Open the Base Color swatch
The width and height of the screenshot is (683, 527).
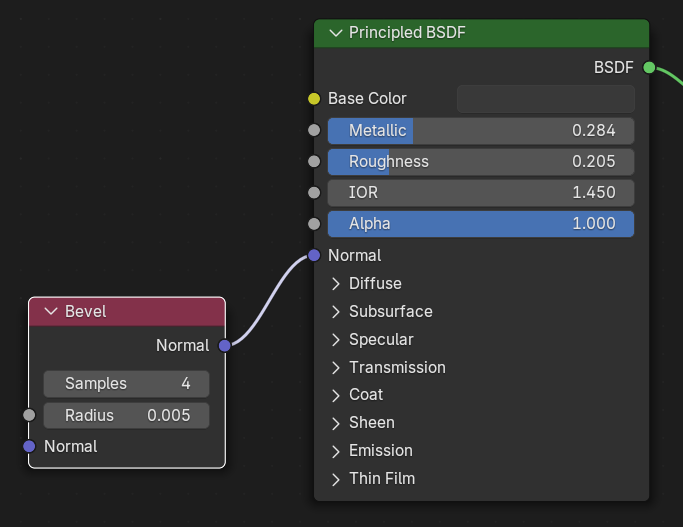click(x=545, y=99)
